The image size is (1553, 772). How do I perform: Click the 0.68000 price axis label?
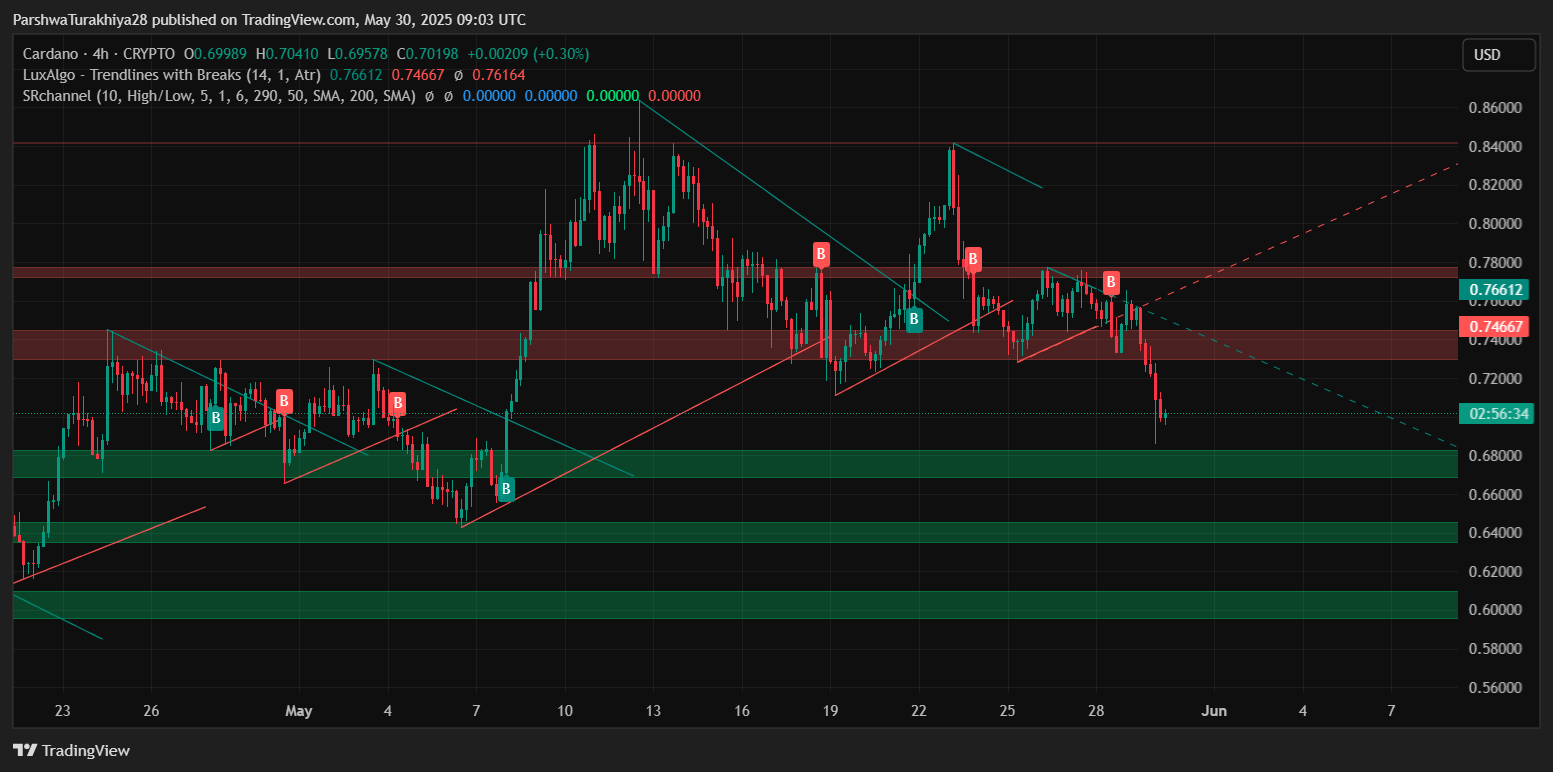[x=1495, y=456]
